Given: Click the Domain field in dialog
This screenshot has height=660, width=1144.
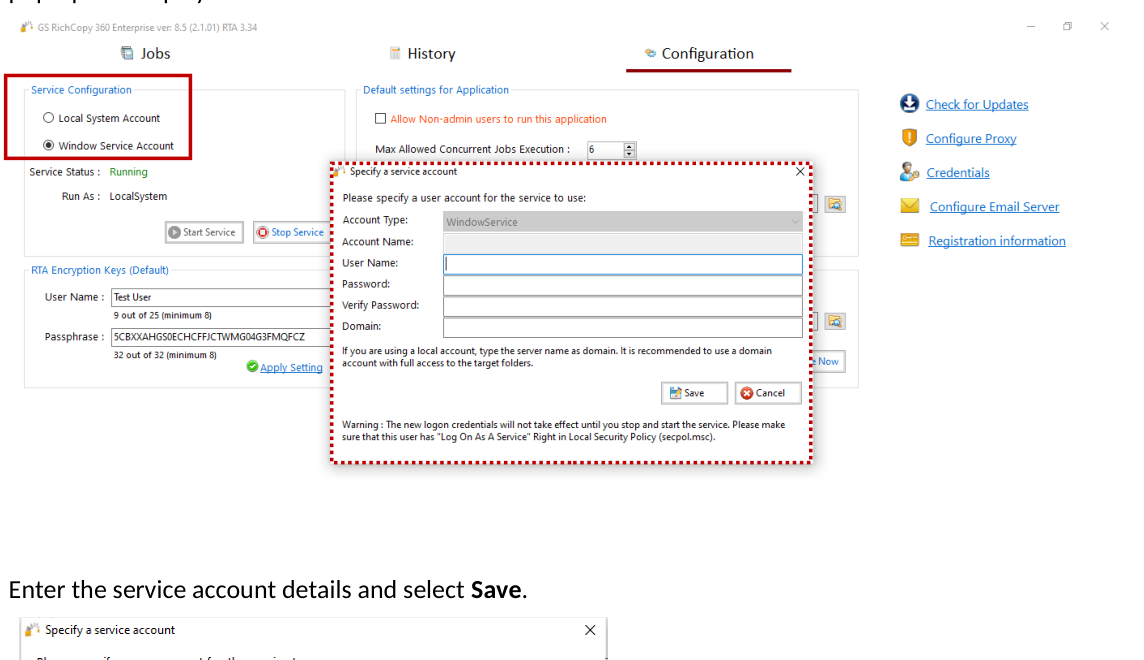Looking at the screenshot, I should pyautogui.click(x=622, y=327).
